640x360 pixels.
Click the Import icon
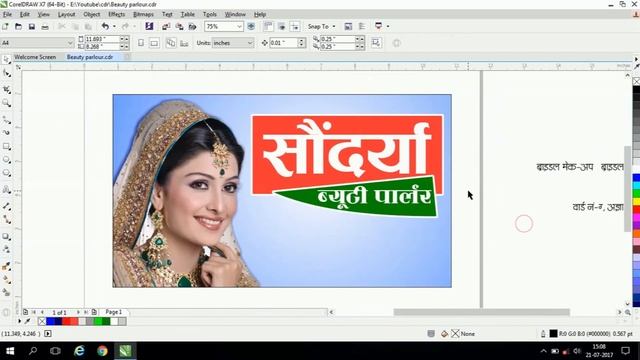click(x=166, y=27)
